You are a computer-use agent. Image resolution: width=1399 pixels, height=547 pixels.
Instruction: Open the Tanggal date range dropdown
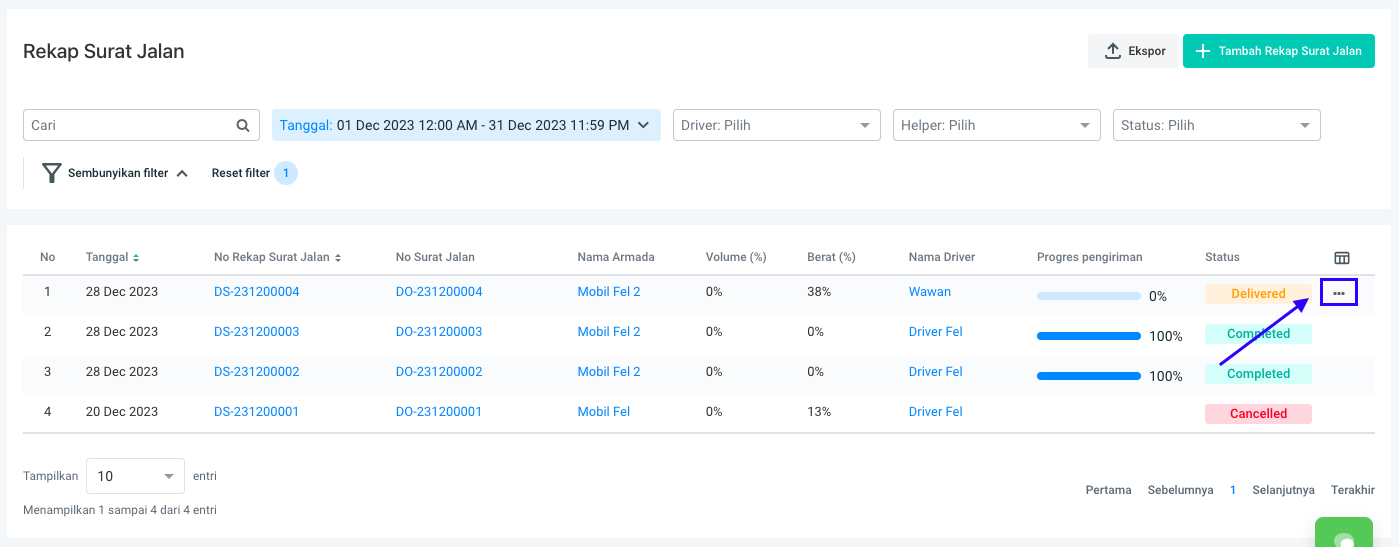[x=466, y=125]
